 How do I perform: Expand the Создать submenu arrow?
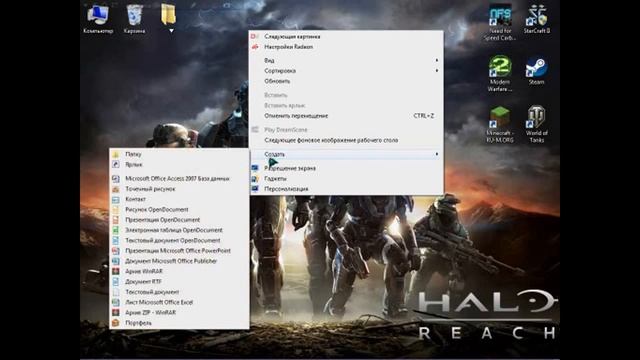pos(437,154)
